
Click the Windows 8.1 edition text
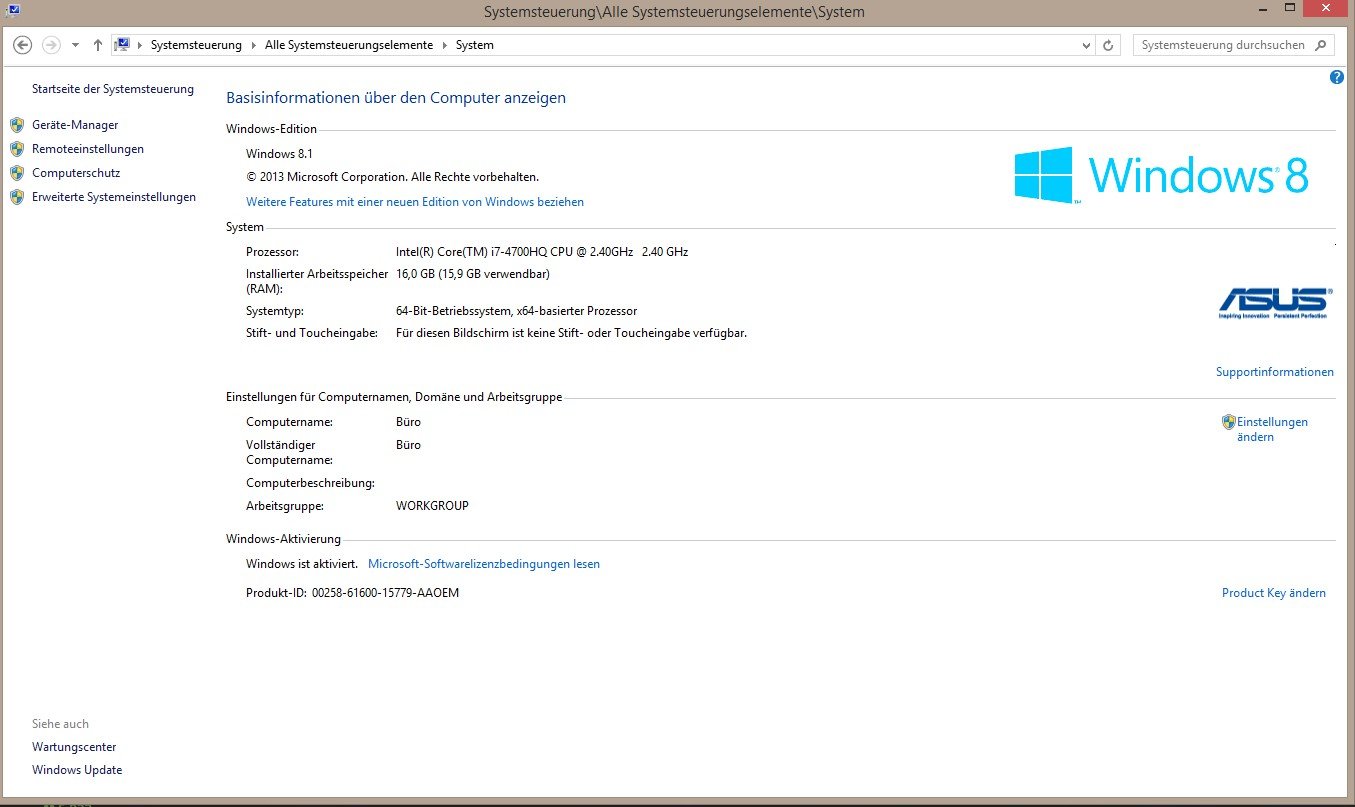click(279, 154)
